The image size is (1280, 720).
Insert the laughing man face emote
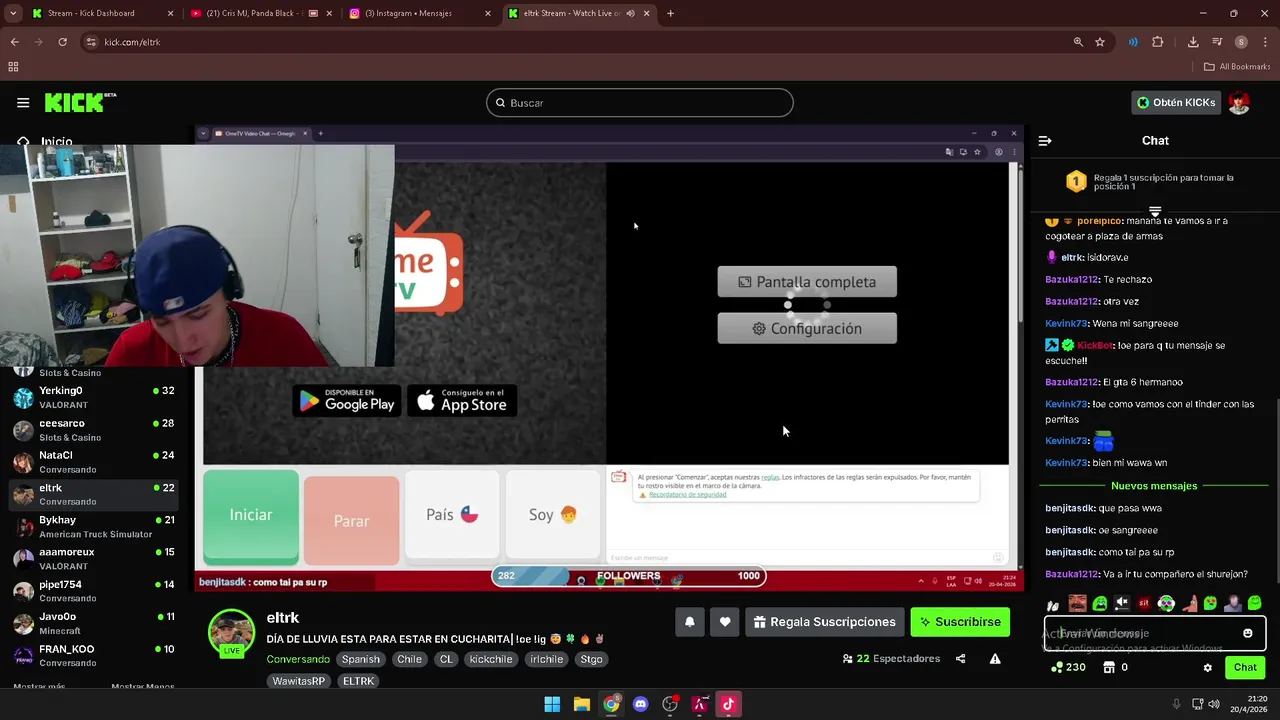coord(1077,603)
